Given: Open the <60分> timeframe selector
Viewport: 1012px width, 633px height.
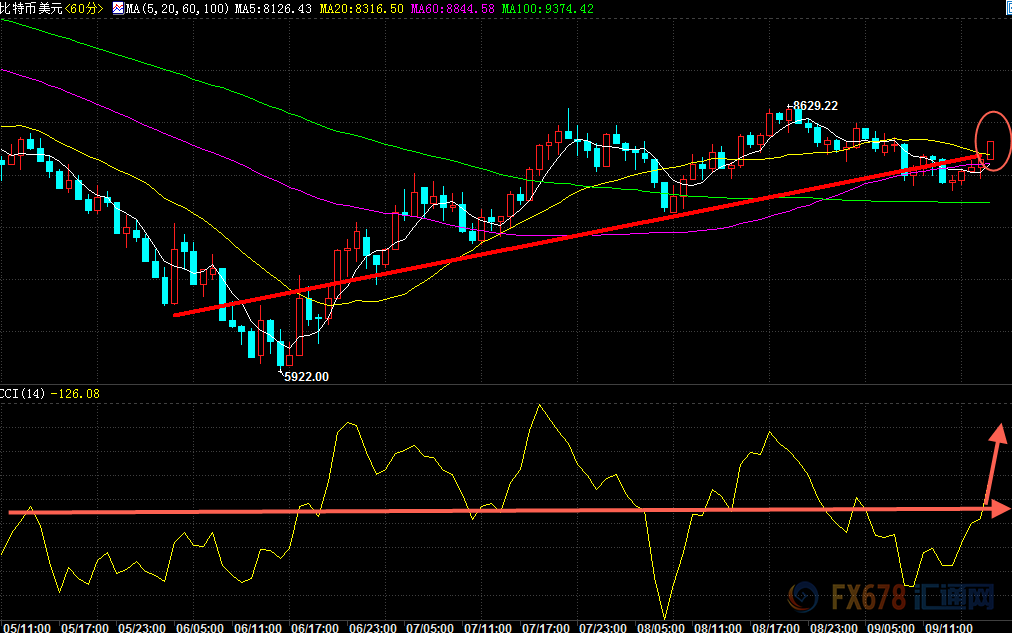Looking at the screenshot, I should [x=85, y=8].
